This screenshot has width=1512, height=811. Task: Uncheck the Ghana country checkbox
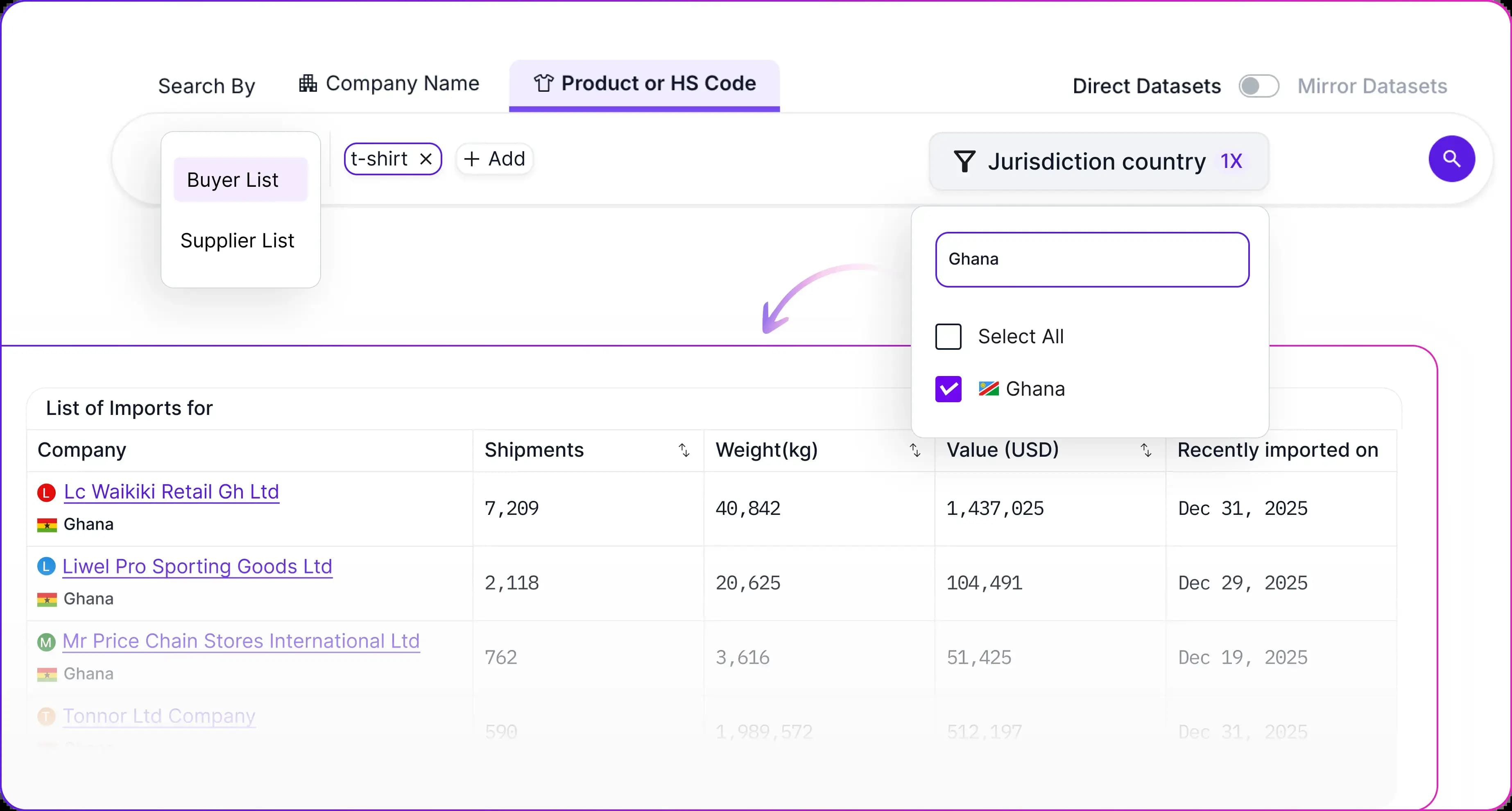(948, 389)
